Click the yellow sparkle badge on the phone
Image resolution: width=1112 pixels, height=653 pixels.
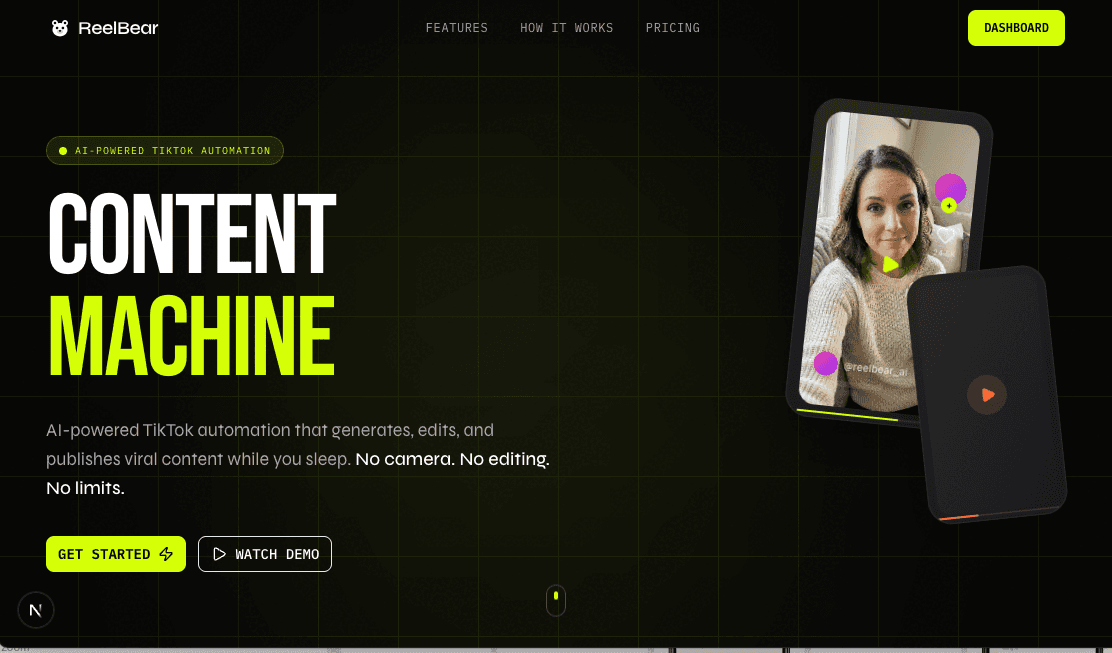[x=948, y=206]
